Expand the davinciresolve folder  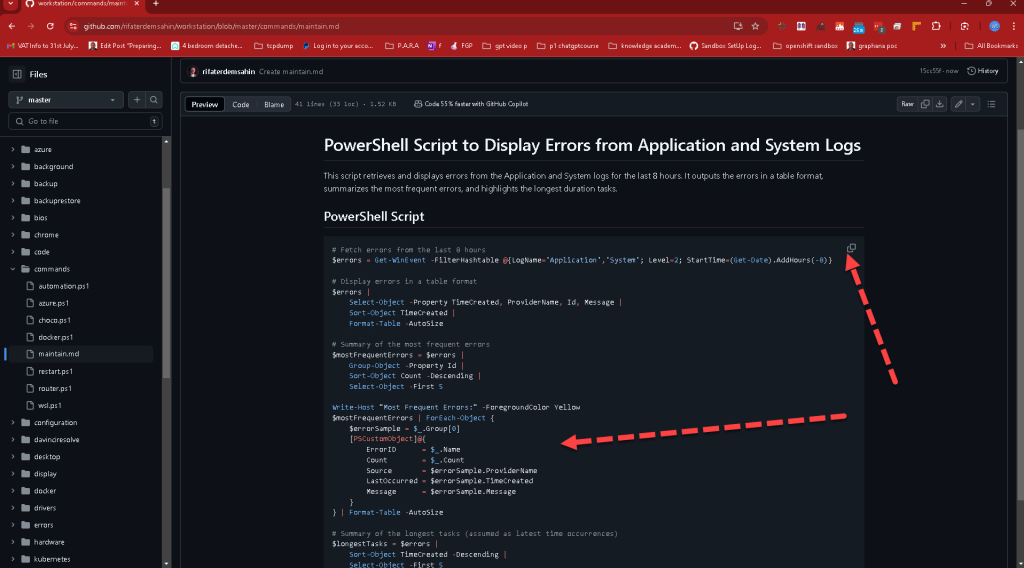point(13,439)
